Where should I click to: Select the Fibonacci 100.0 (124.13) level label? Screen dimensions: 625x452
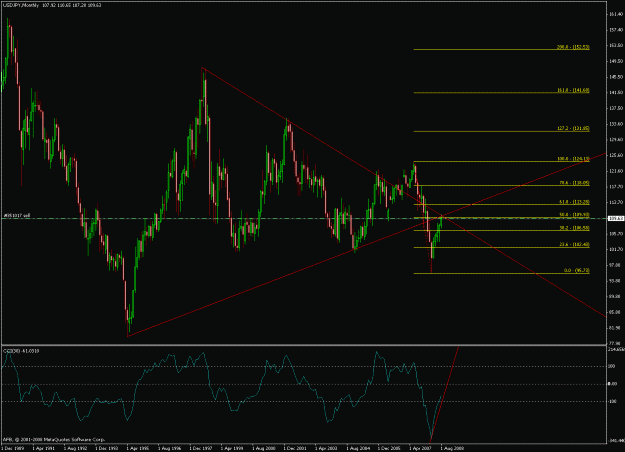click(573, 159)
